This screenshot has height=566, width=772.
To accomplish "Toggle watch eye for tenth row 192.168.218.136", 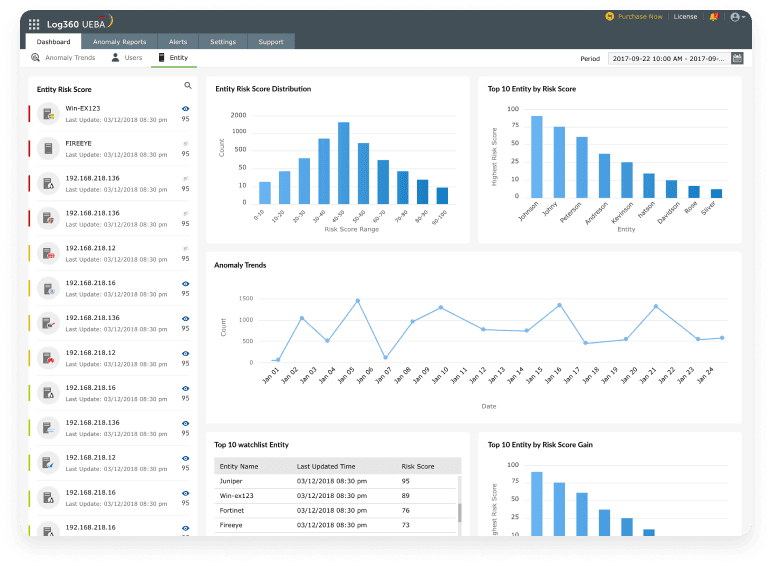I will pos(185,424).
